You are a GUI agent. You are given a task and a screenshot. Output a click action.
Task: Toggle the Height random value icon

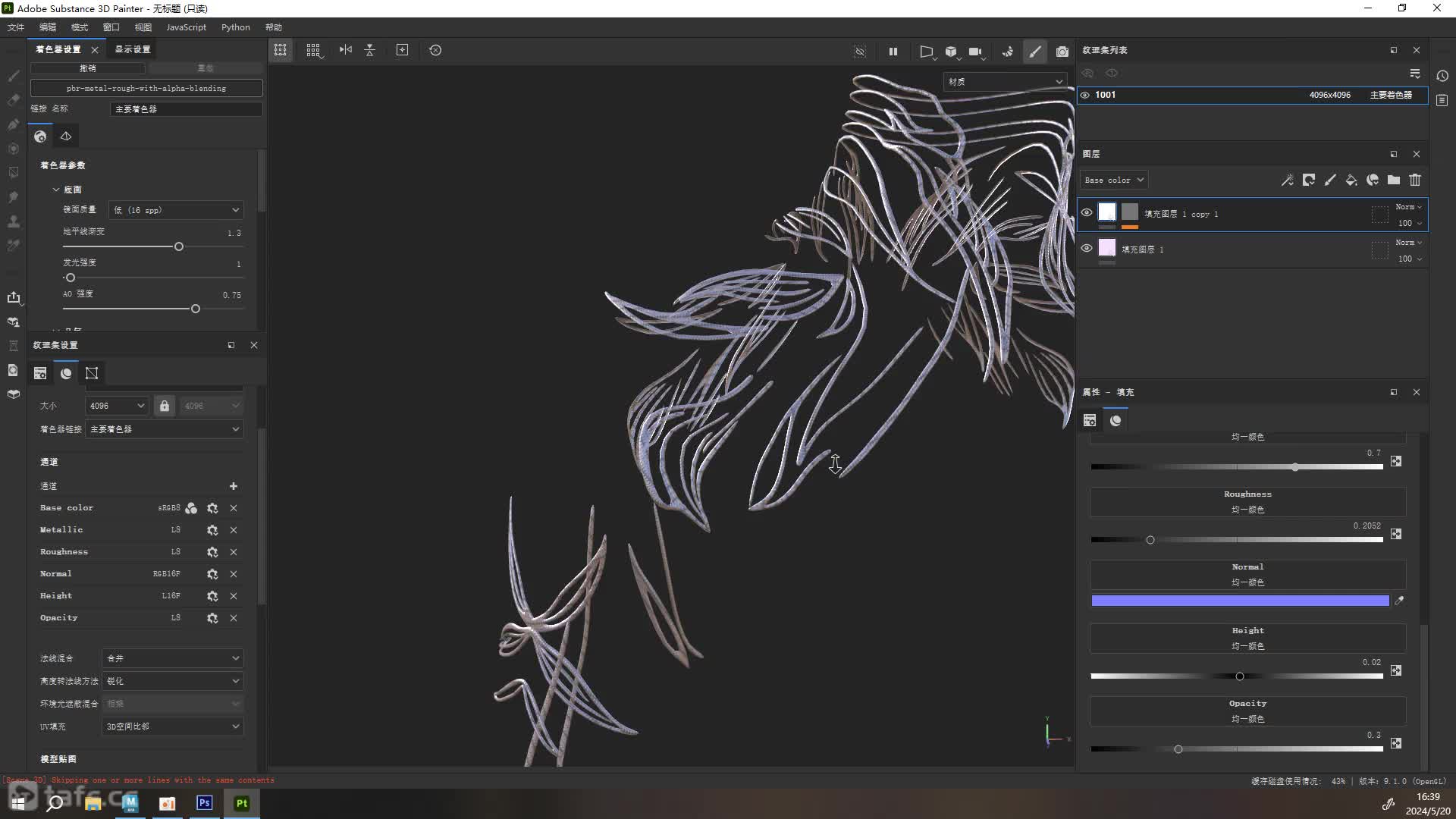1396,670
